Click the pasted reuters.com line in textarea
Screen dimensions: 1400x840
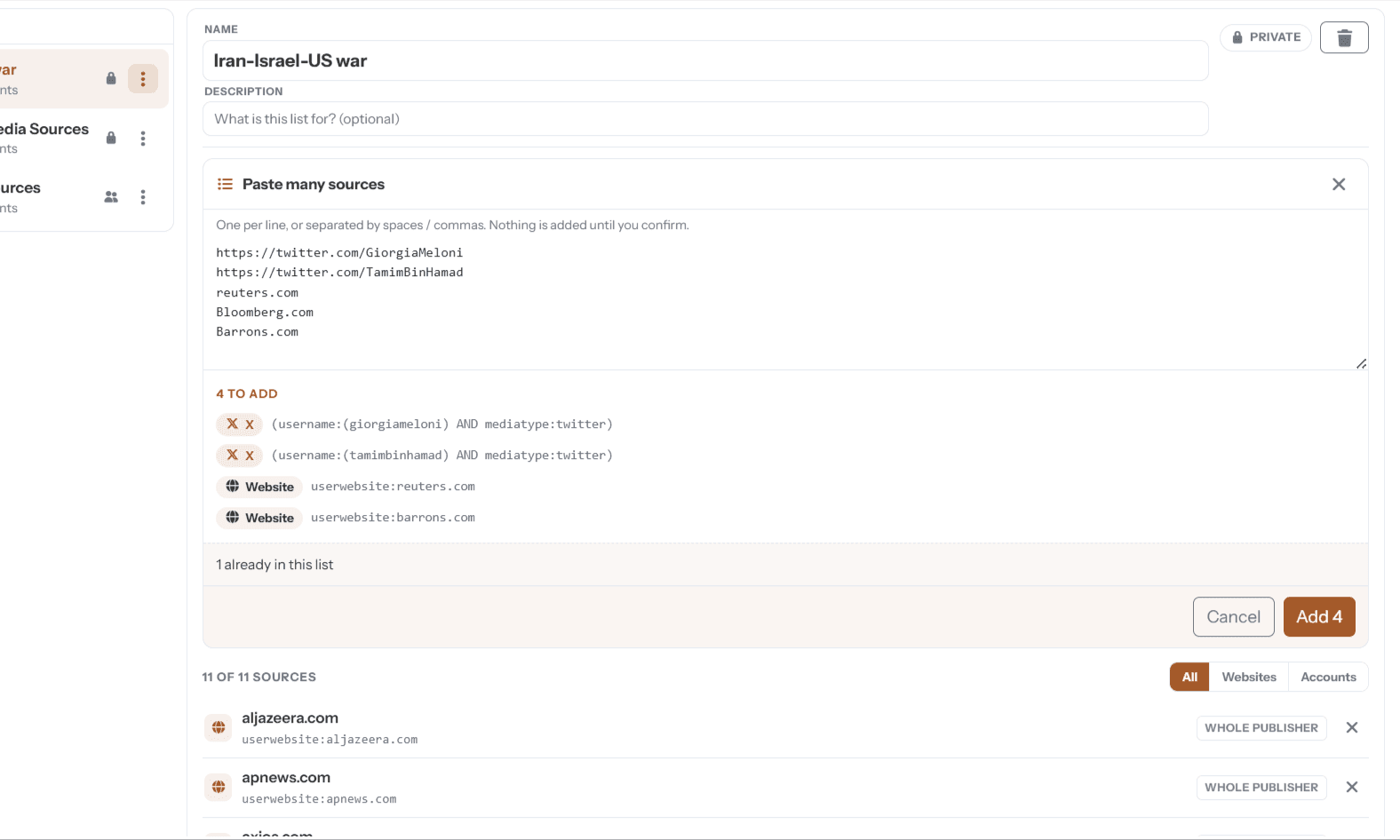(x=257, y=293)
